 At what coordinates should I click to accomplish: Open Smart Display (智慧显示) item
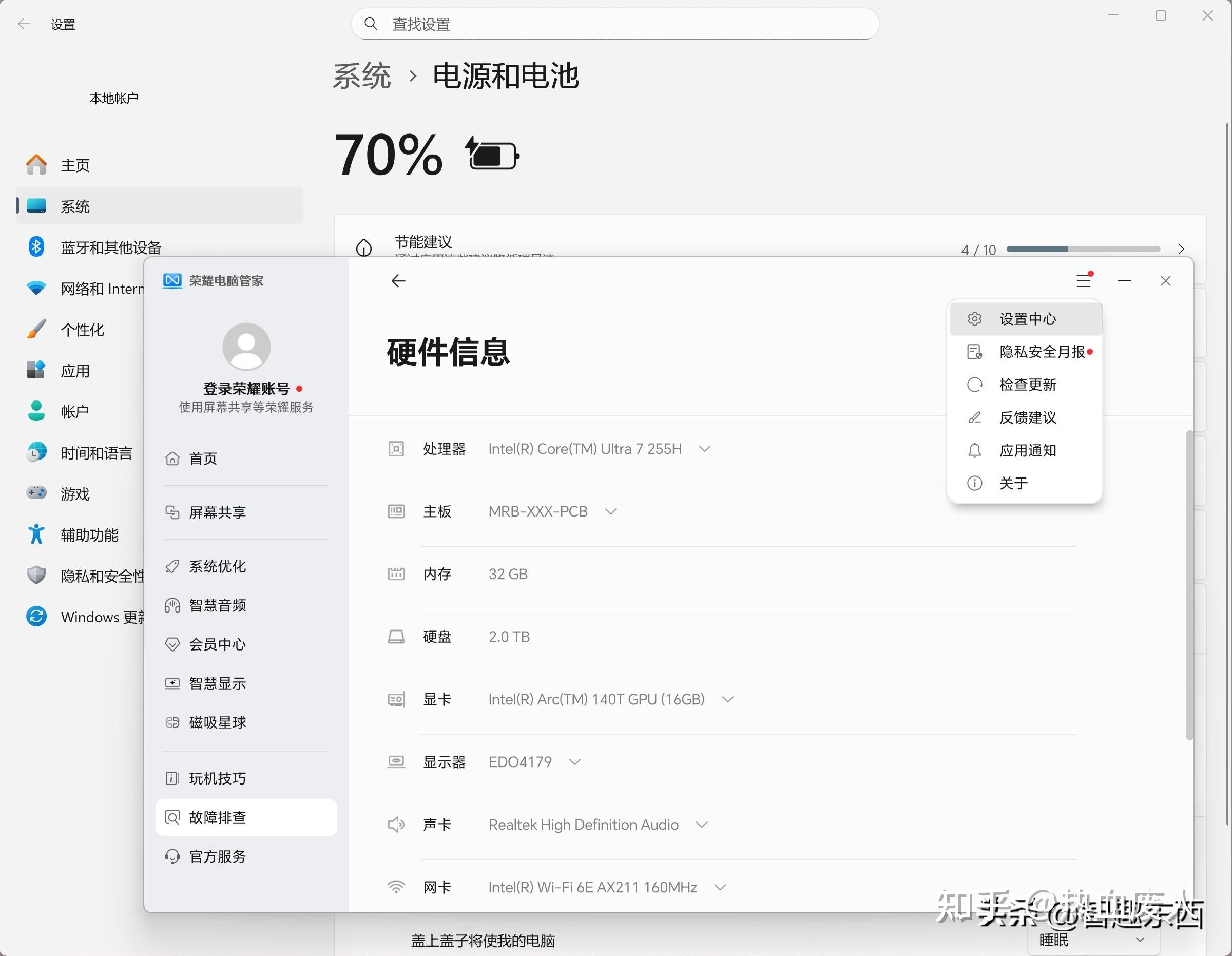click(217, 683)
